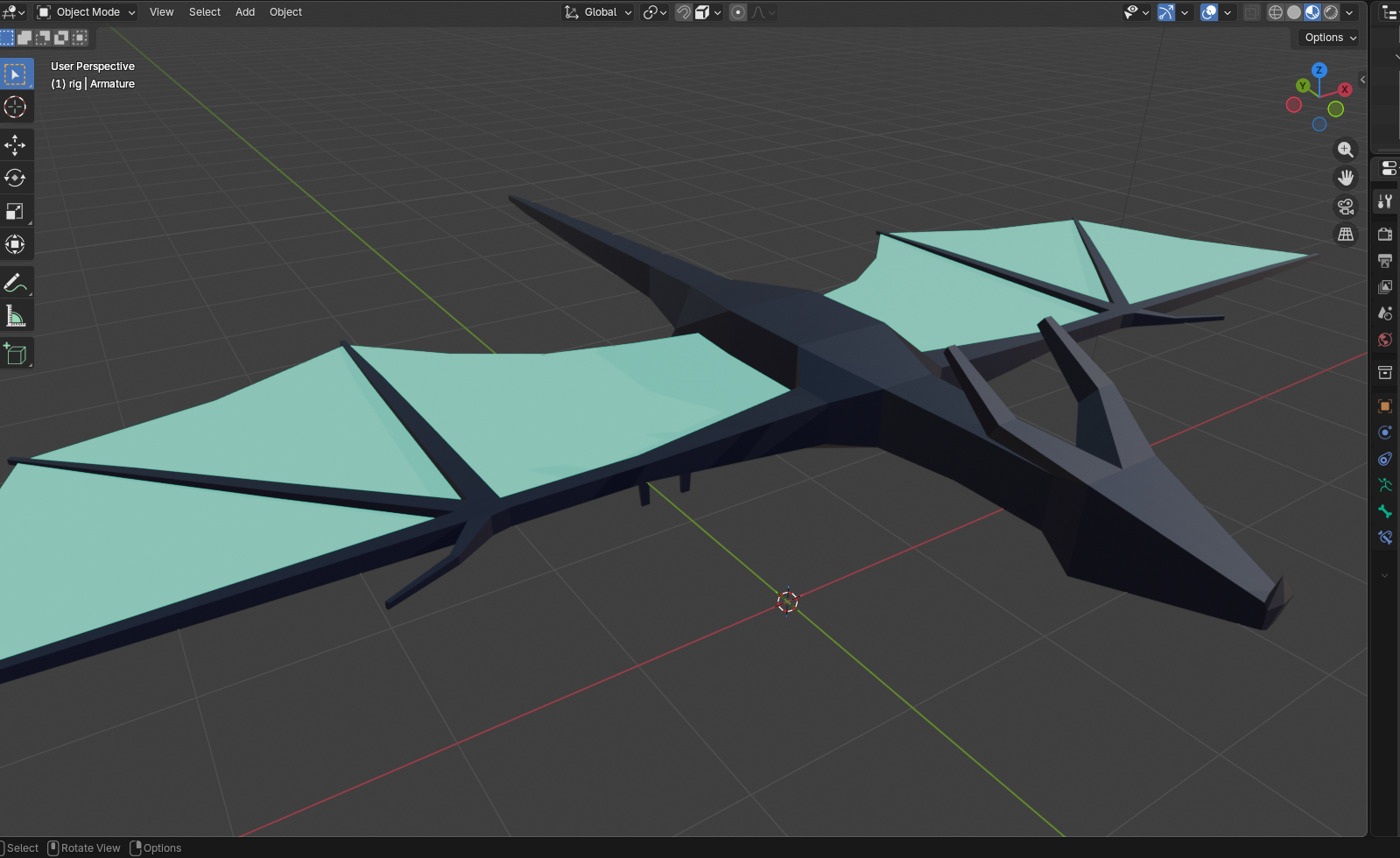
Task: Expand the viewport shading options arrow
Action: [1350, 12]
